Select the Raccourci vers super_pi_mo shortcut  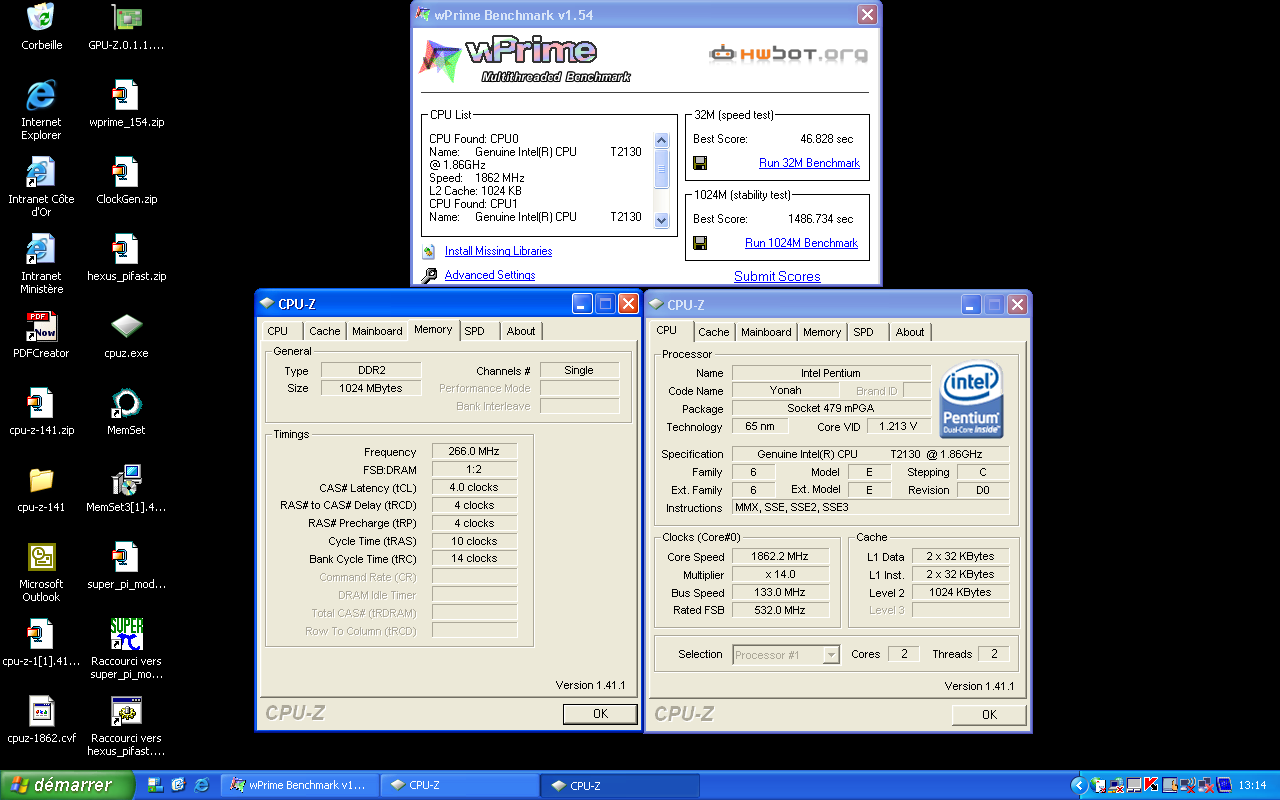point(126,634)
